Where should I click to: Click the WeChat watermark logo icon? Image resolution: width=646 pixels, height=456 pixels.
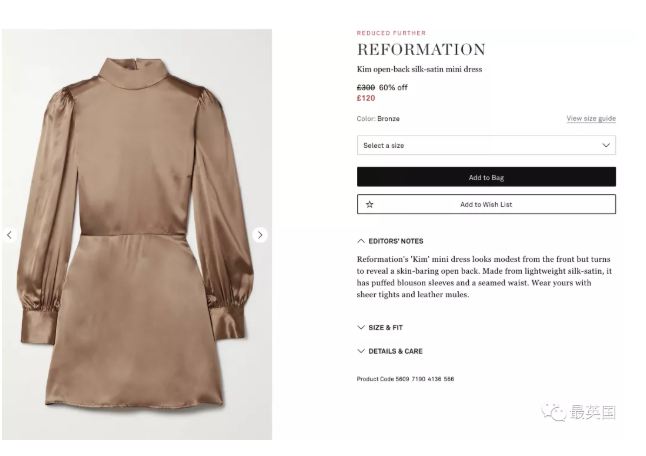553,412
